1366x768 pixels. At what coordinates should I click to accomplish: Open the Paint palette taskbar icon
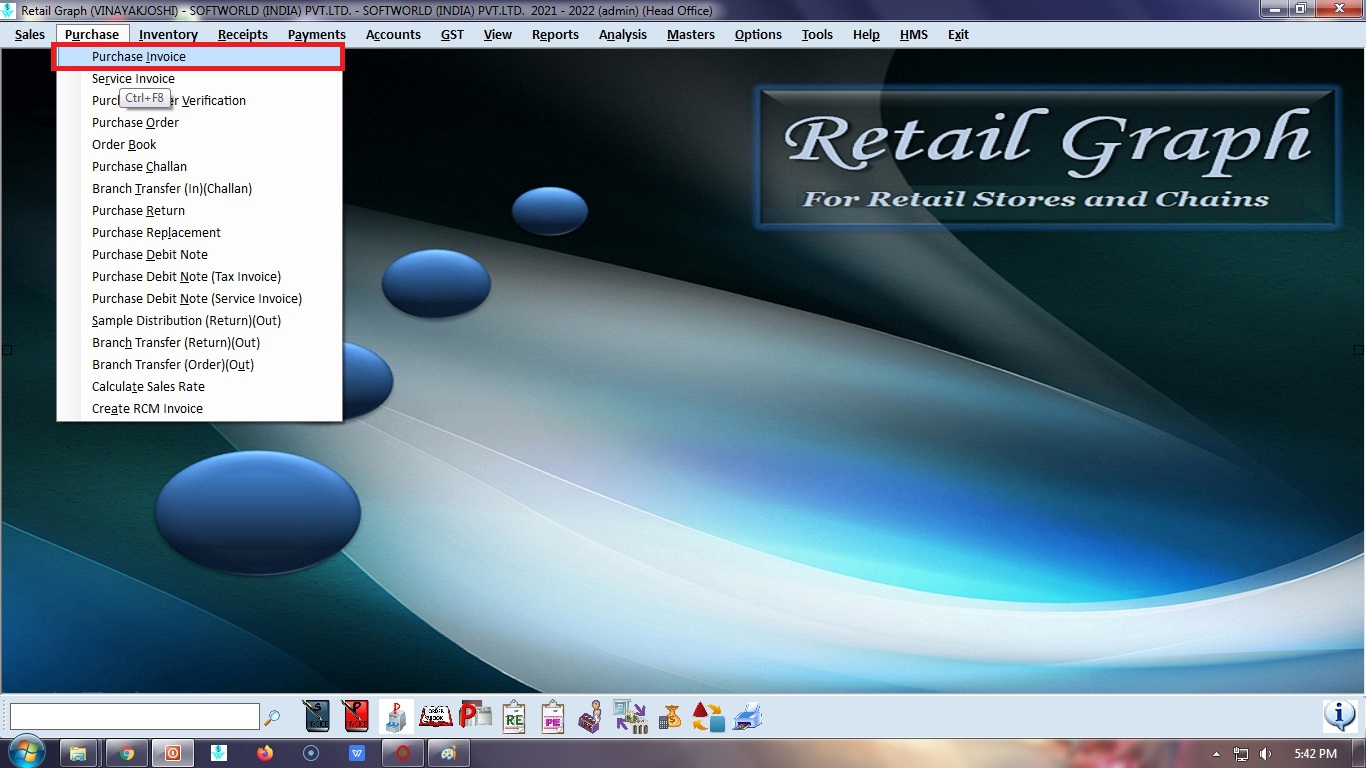click(x=449, y=753)
